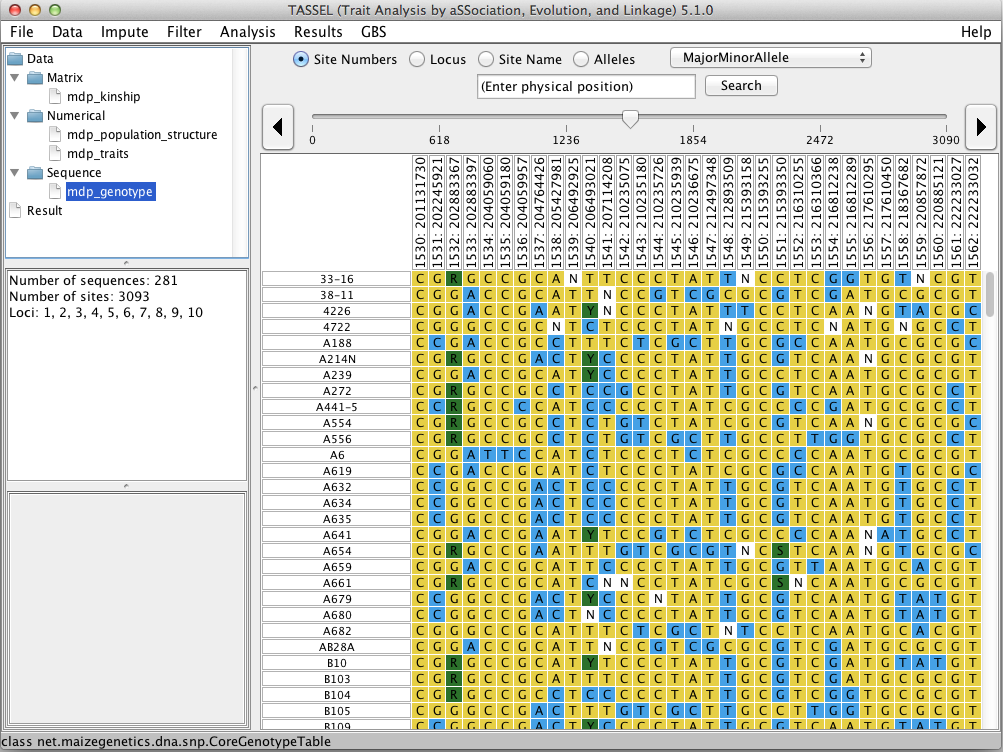Click the right arrow navigation button
This screenshot has height=752, width=1003.
980,127
